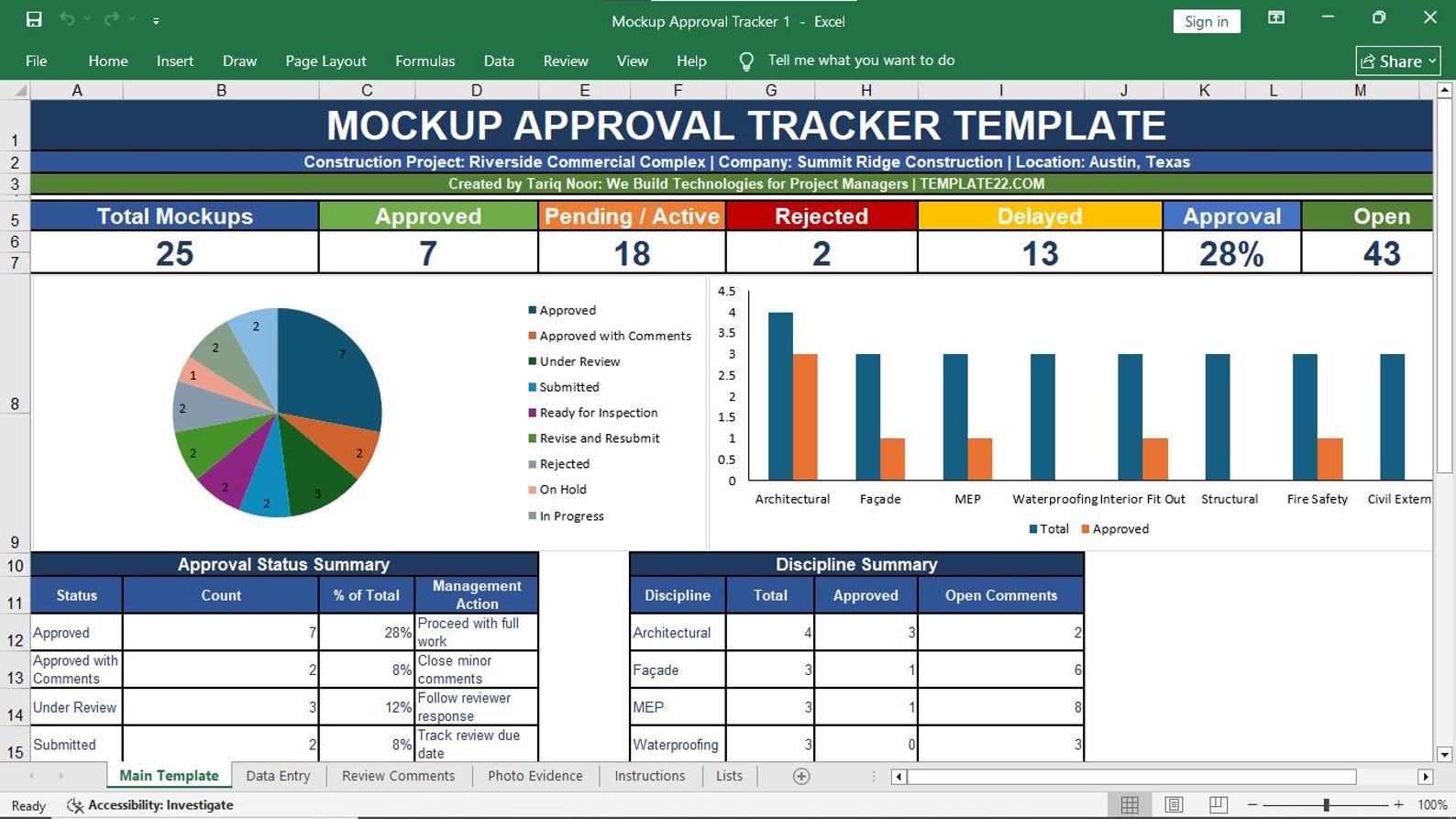
Task: Switch to Normal view icon
Action: click(1130, 805)
